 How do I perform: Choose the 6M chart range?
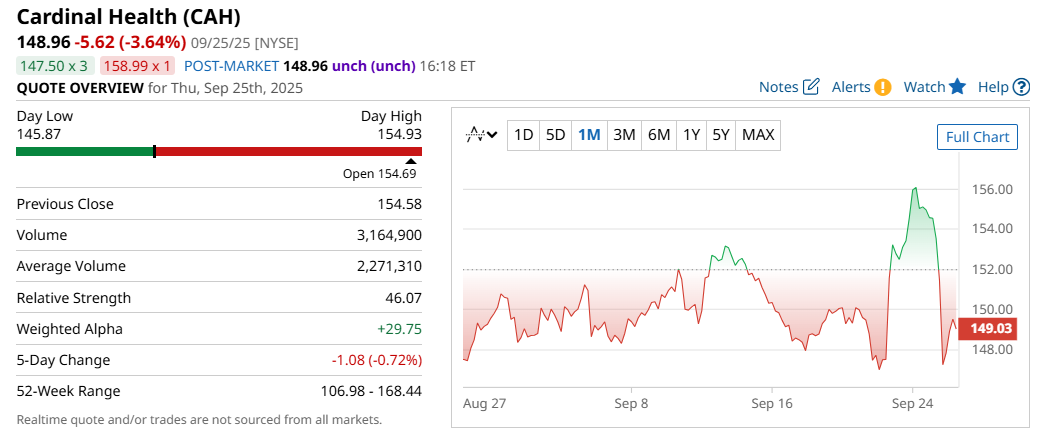658,135
